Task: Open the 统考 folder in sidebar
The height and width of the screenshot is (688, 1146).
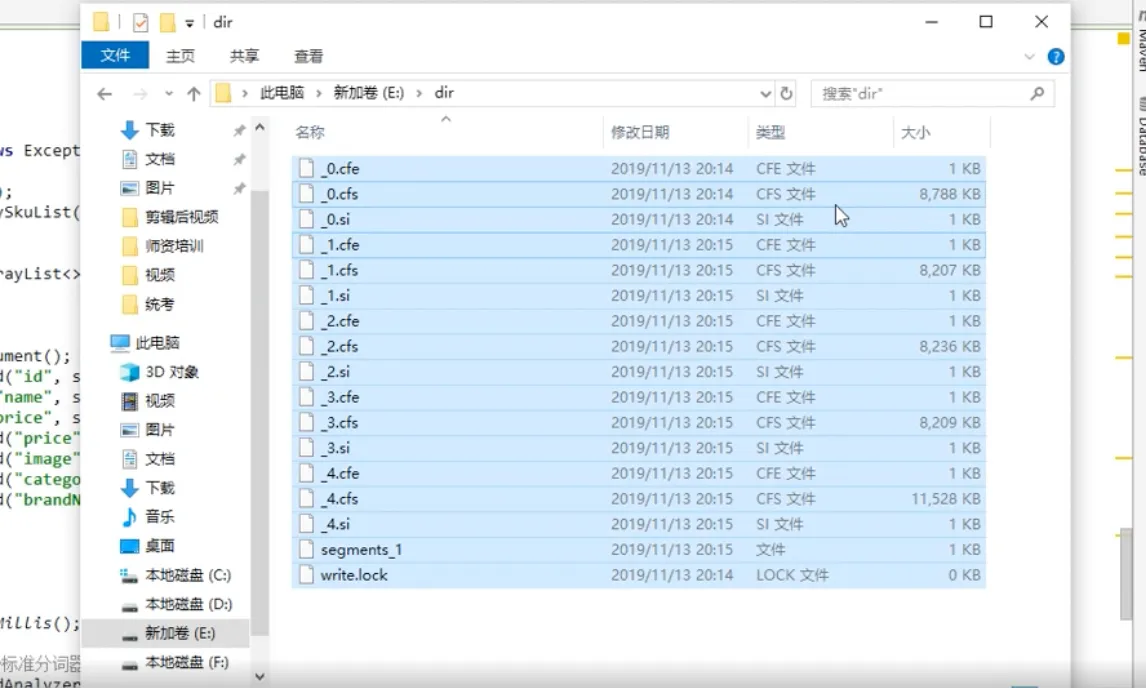Action: 159,304
